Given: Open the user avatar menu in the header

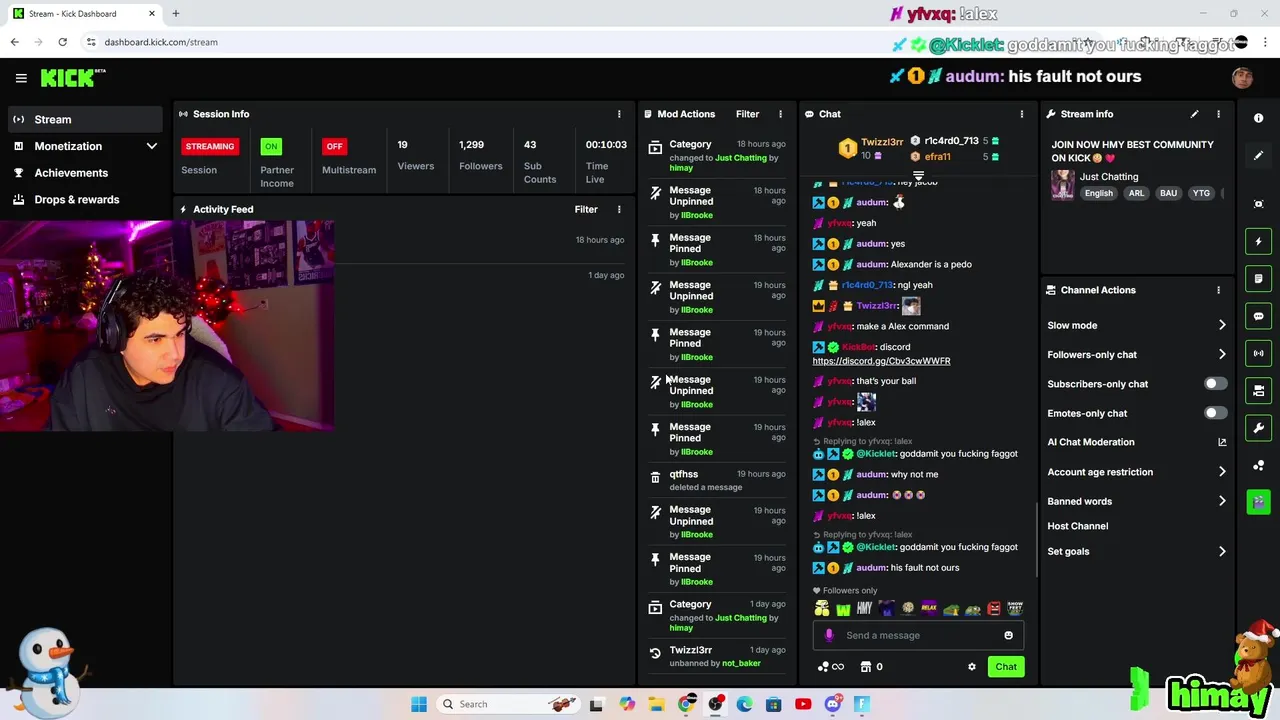Looking at the screenshot, I should point(1242,78).
